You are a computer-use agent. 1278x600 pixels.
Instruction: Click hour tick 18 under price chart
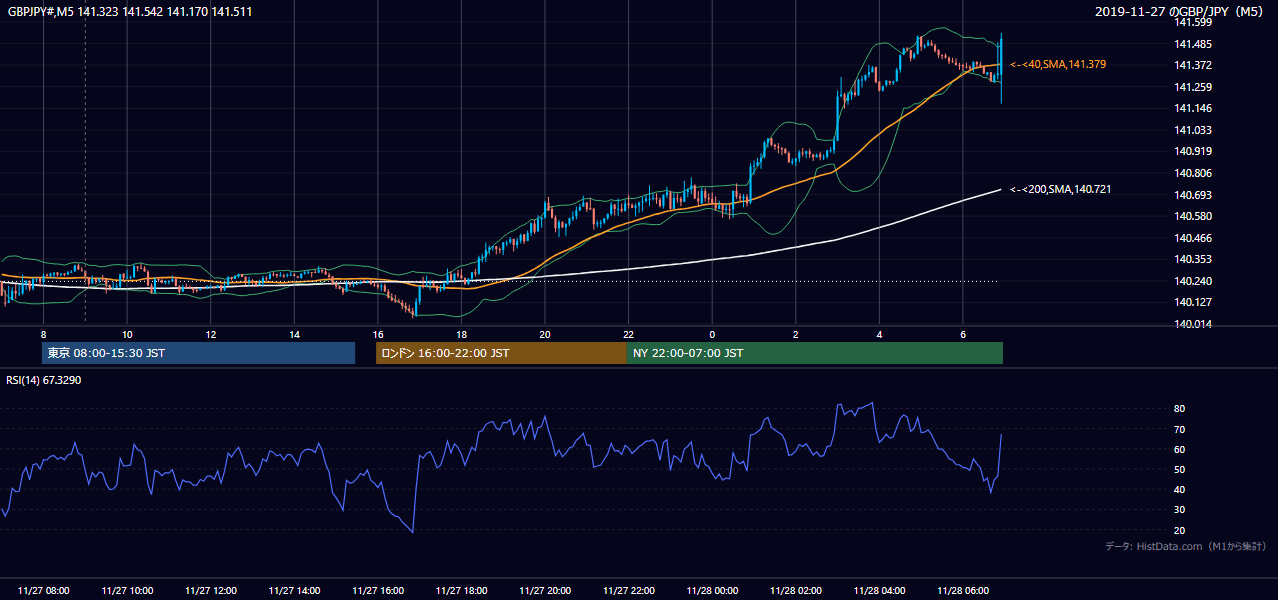[461, 334]
